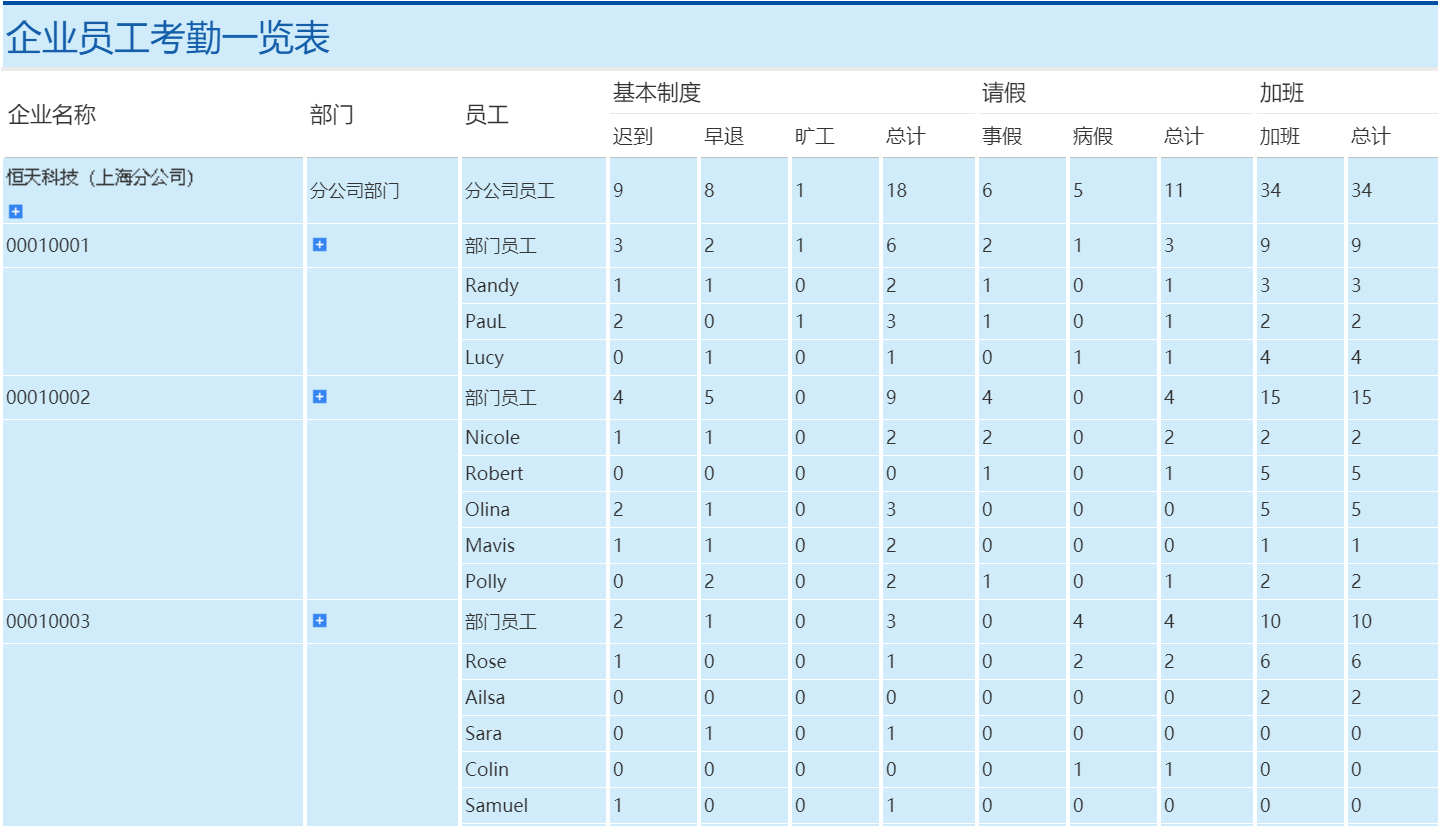The height and width of the screenshot is (826, 1438).
Task: Expand department 00010002 with its plus icon
Action: coord(320,397)
